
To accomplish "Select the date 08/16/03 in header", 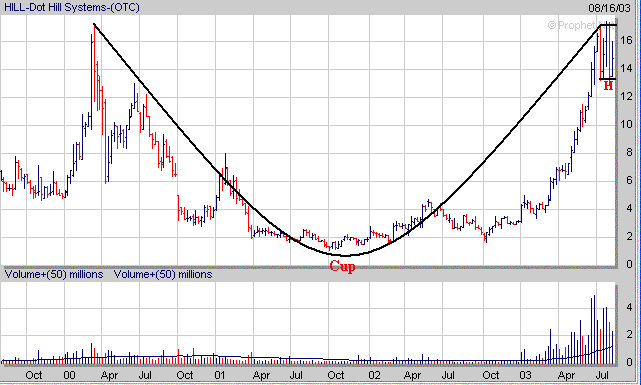I will pyautogui.click(x=610, y=8).
